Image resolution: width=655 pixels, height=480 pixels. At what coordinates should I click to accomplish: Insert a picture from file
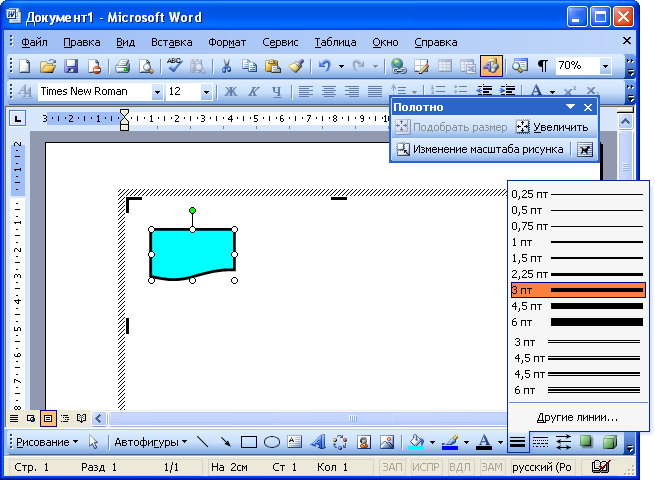coord(387,442)
